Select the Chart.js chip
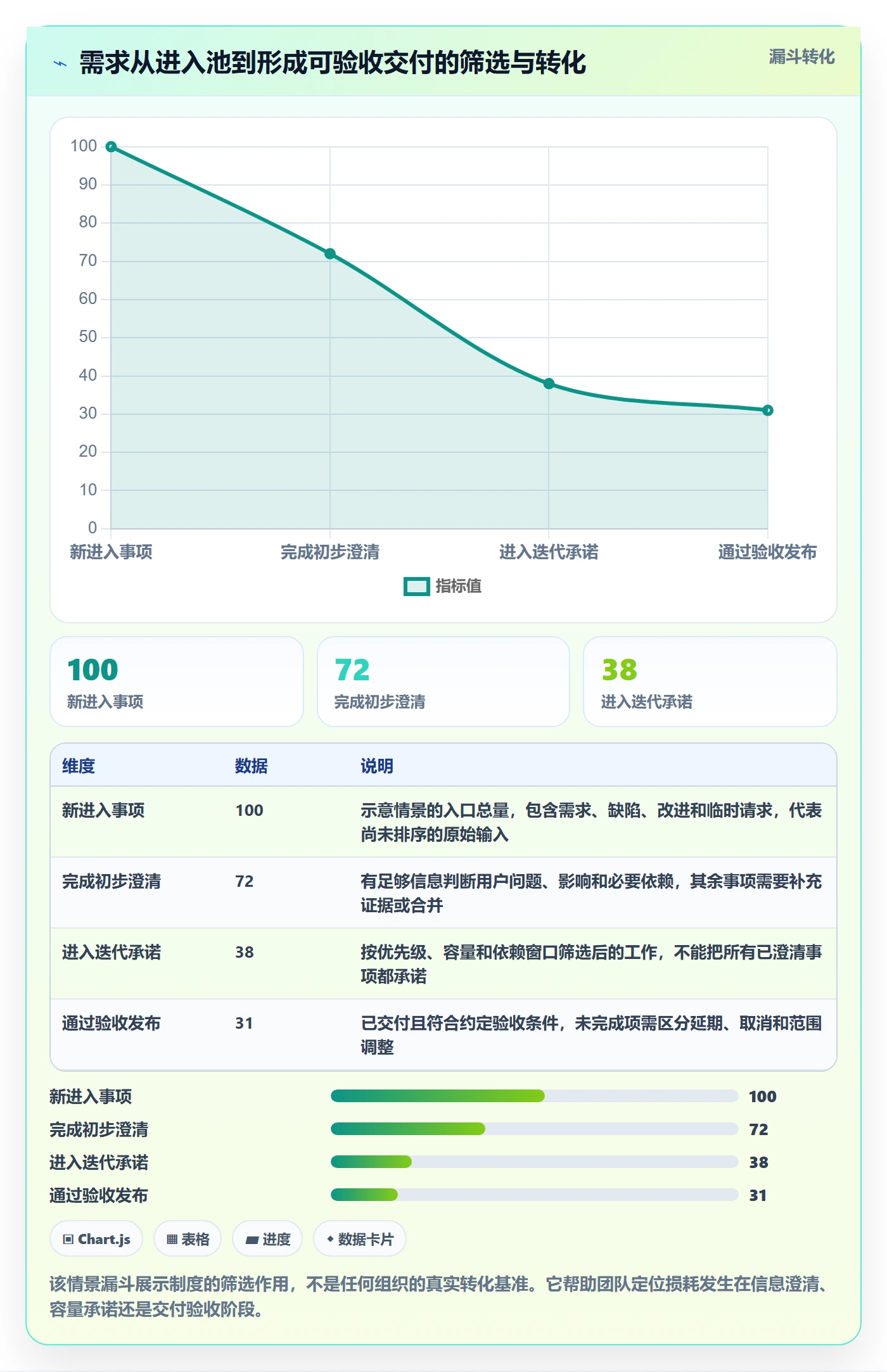The height and width of the screenshot is (1372, 887). click(96, 1239)
